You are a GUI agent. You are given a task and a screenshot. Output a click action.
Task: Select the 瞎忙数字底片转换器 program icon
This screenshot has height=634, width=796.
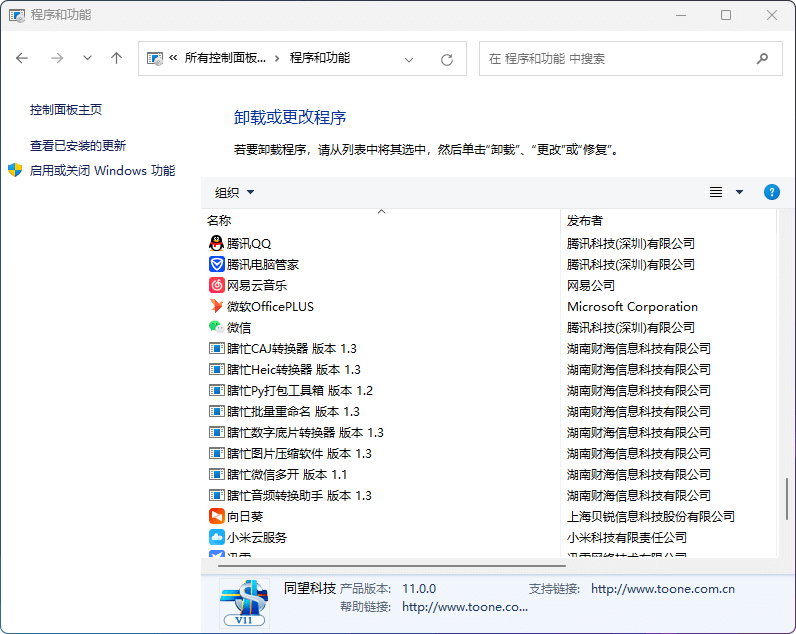tap(216, 432)
